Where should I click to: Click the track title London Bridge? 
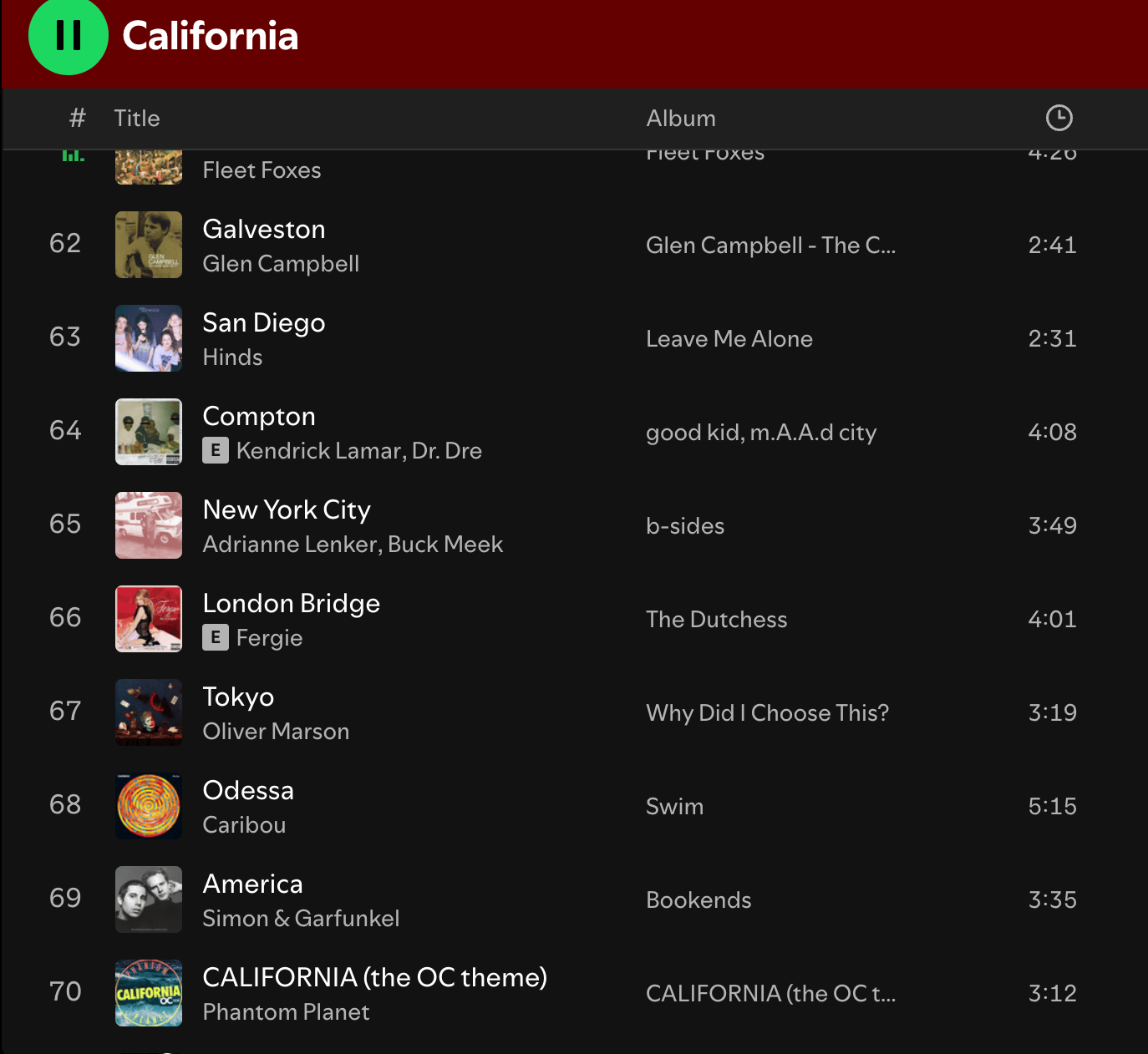point(292,604)
